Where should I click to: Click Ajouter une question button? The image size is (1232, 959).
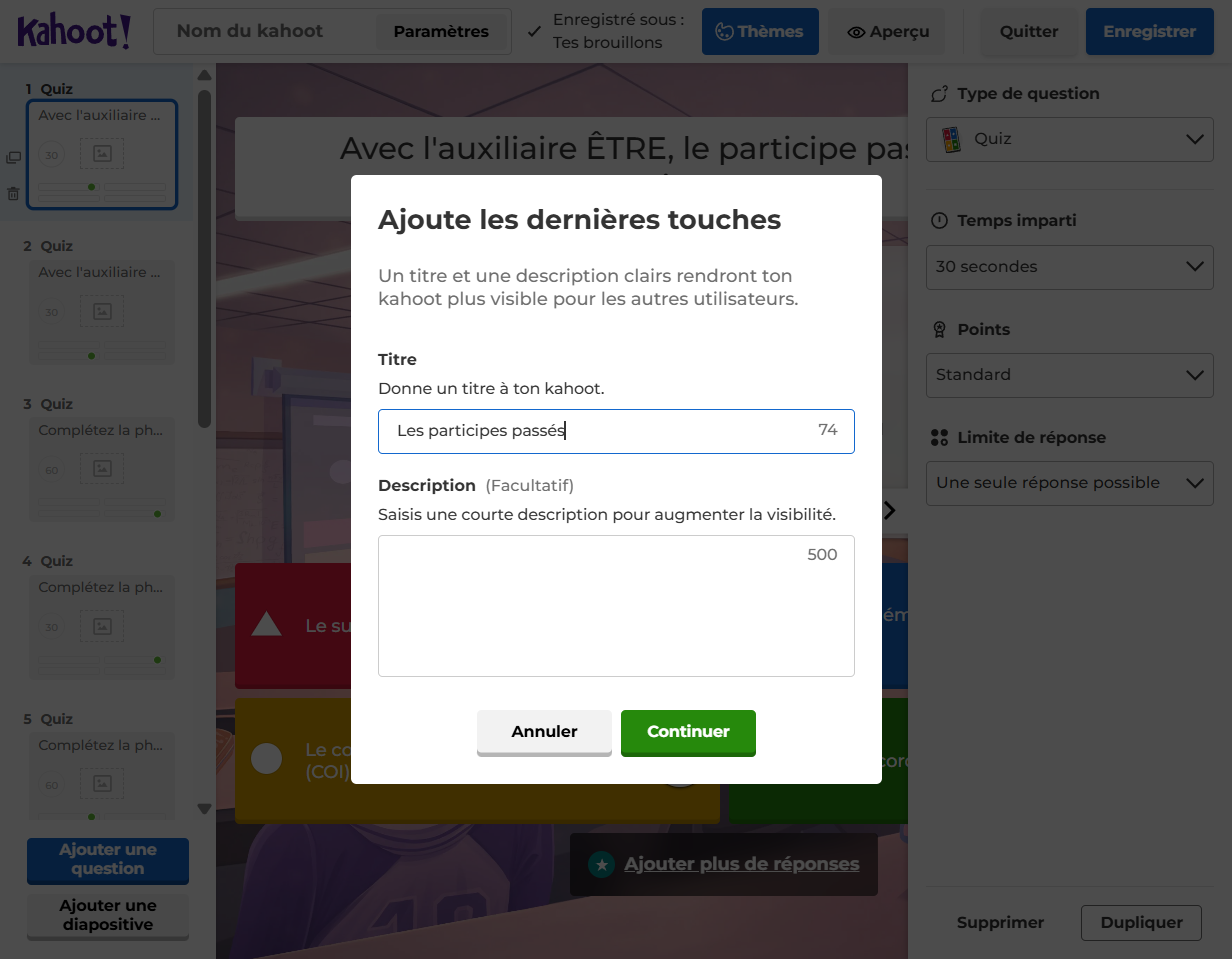pyautogui.click(x=108, y=860)
